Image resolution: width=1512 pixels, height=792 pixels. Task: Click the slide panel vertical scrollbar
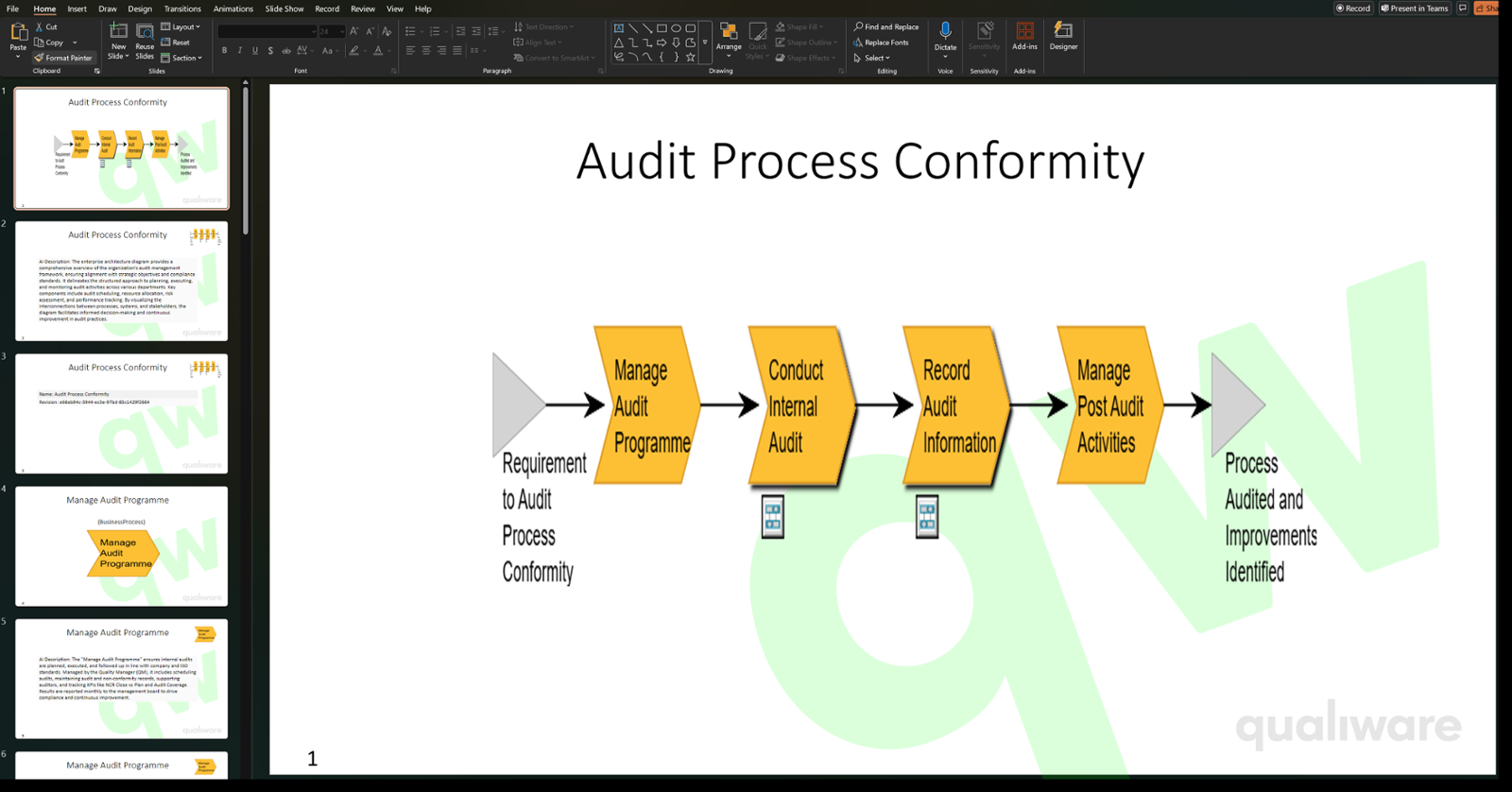coord(246,161)
